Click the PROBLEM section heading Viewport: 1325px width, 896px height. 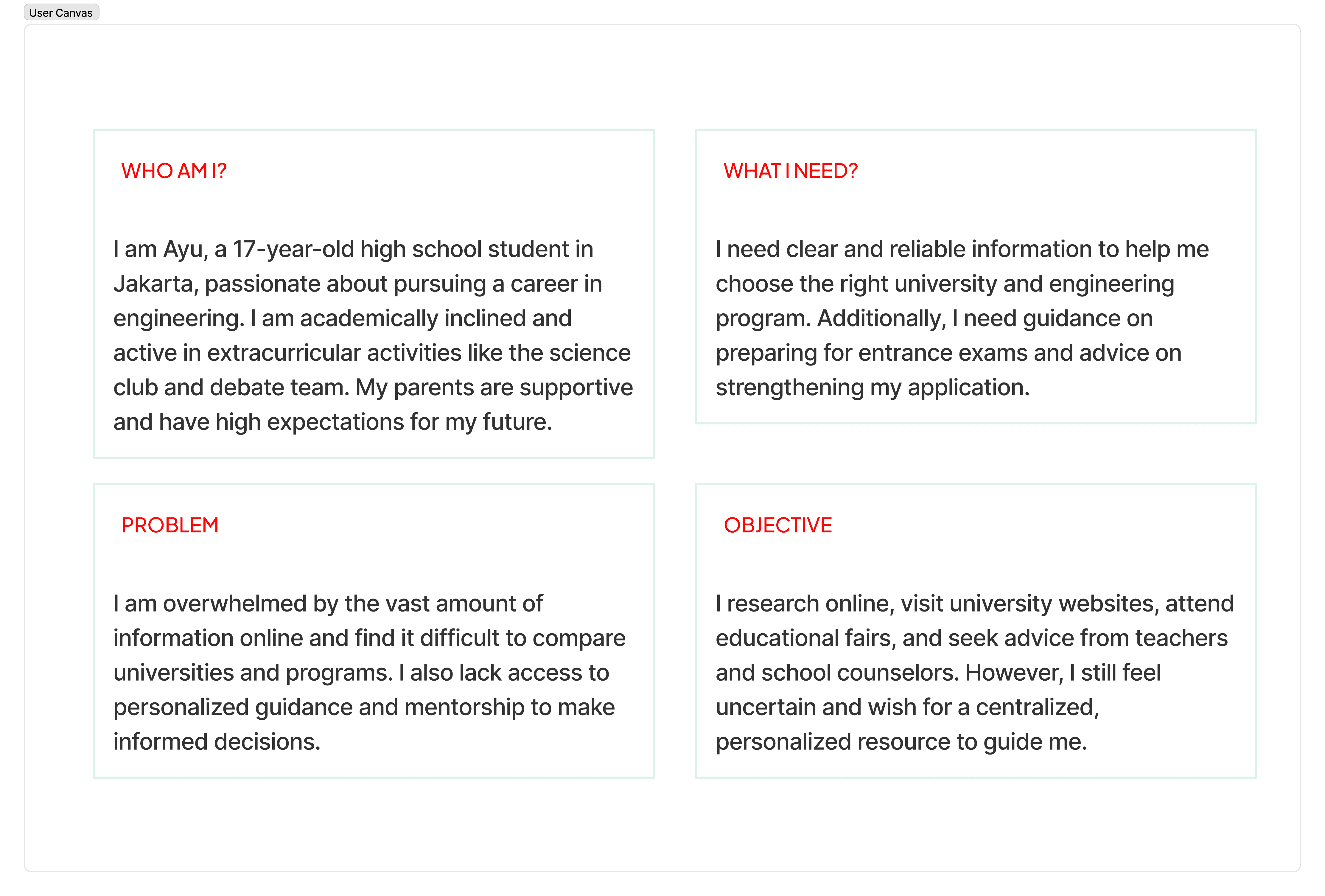(170, 525)
